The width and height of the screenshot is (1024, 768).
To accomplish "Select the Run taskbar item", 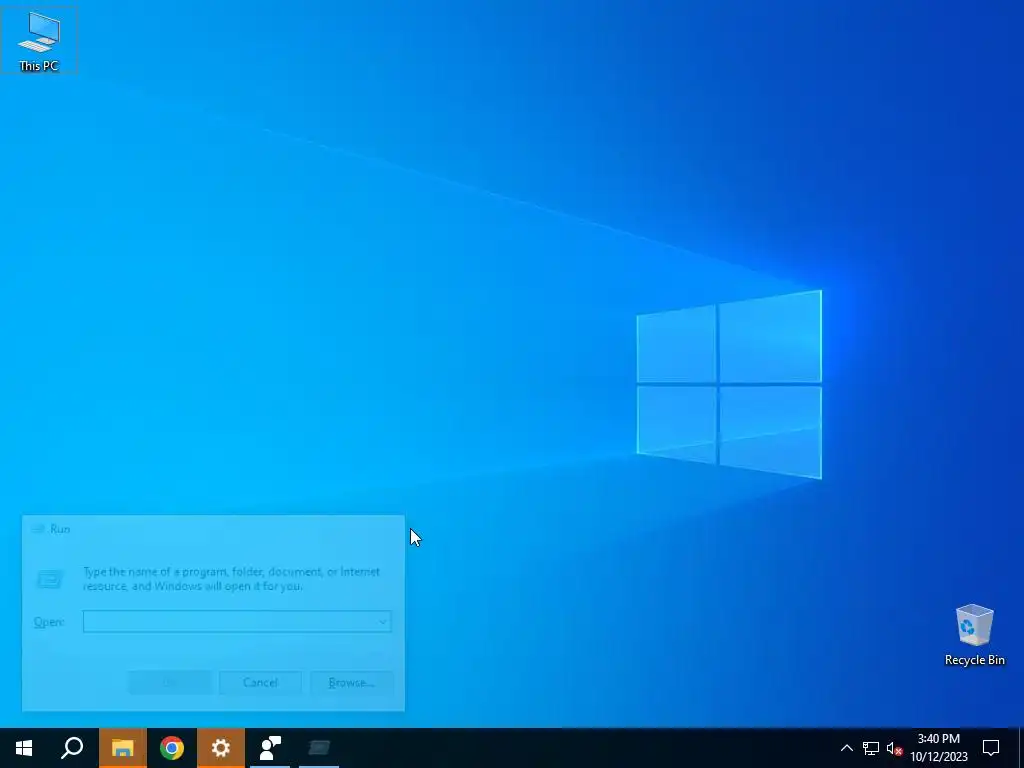I will pos(319,748).
